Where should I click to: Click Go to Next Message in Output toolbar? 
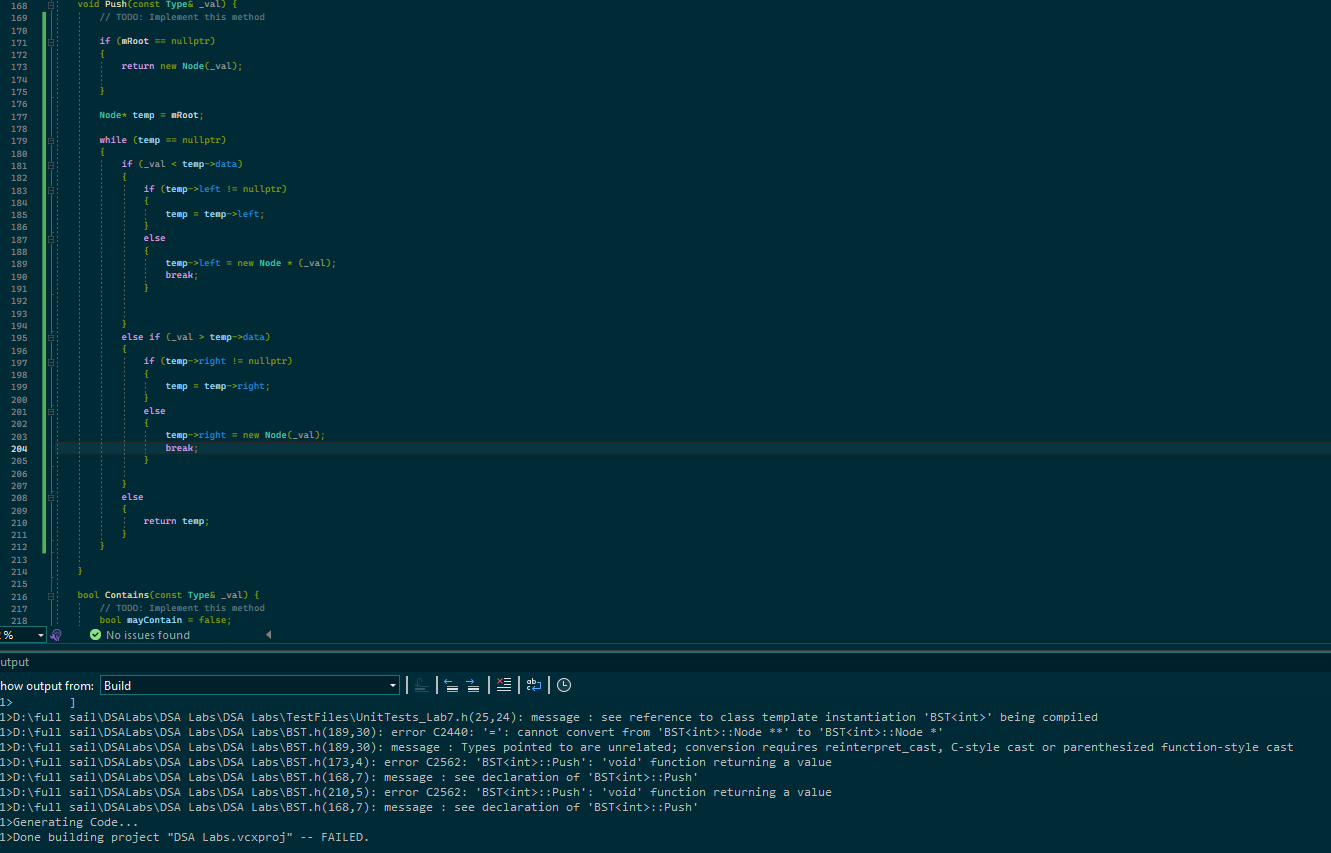click(x=472, y=685)
